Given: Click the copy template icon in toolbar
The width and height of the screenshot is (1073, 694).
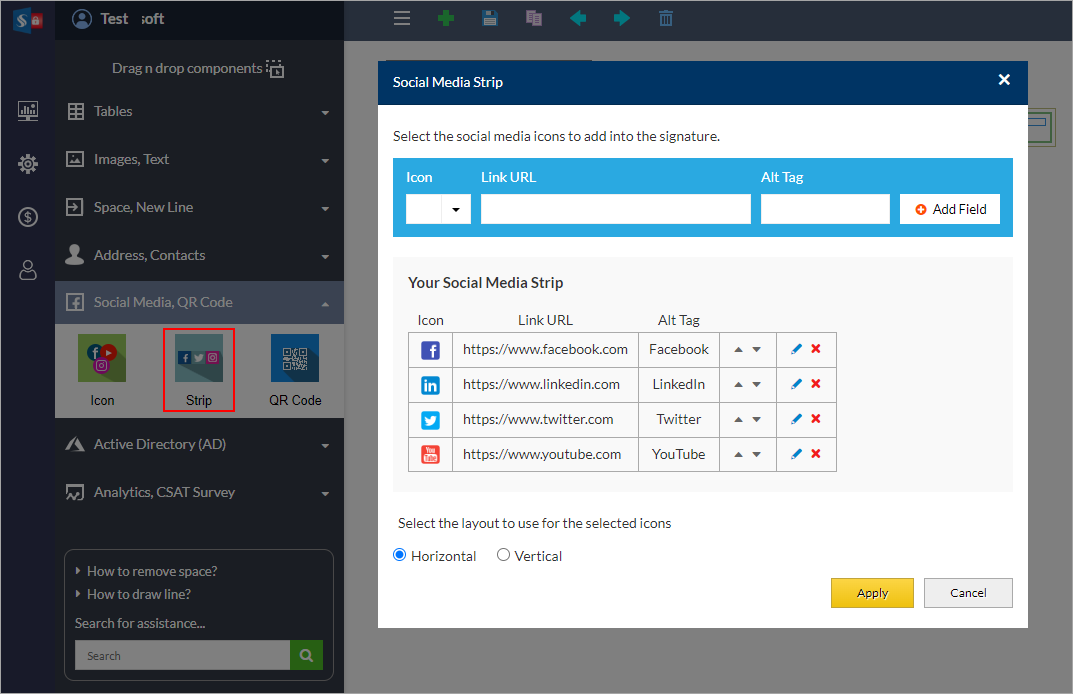Looking at the screenshot, I should (x=534, y=18).
